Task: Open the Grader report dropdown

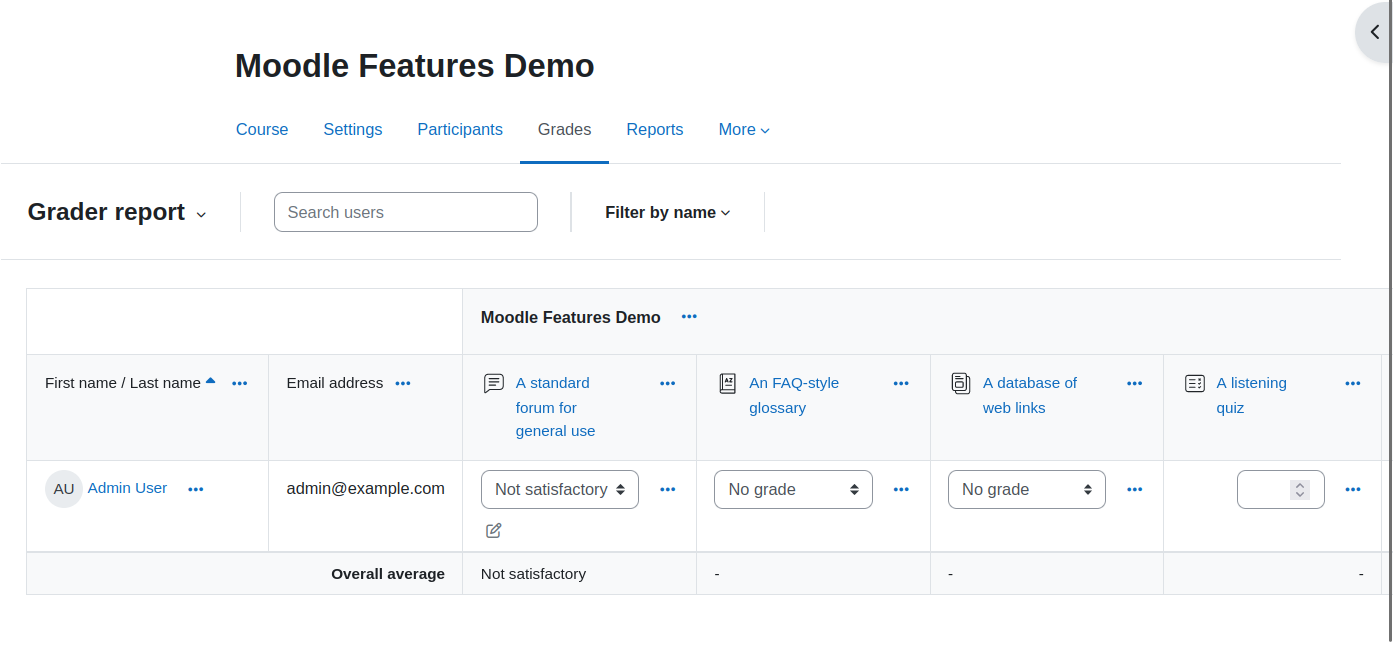Action: pyautogui.click(x=117, y=212)
